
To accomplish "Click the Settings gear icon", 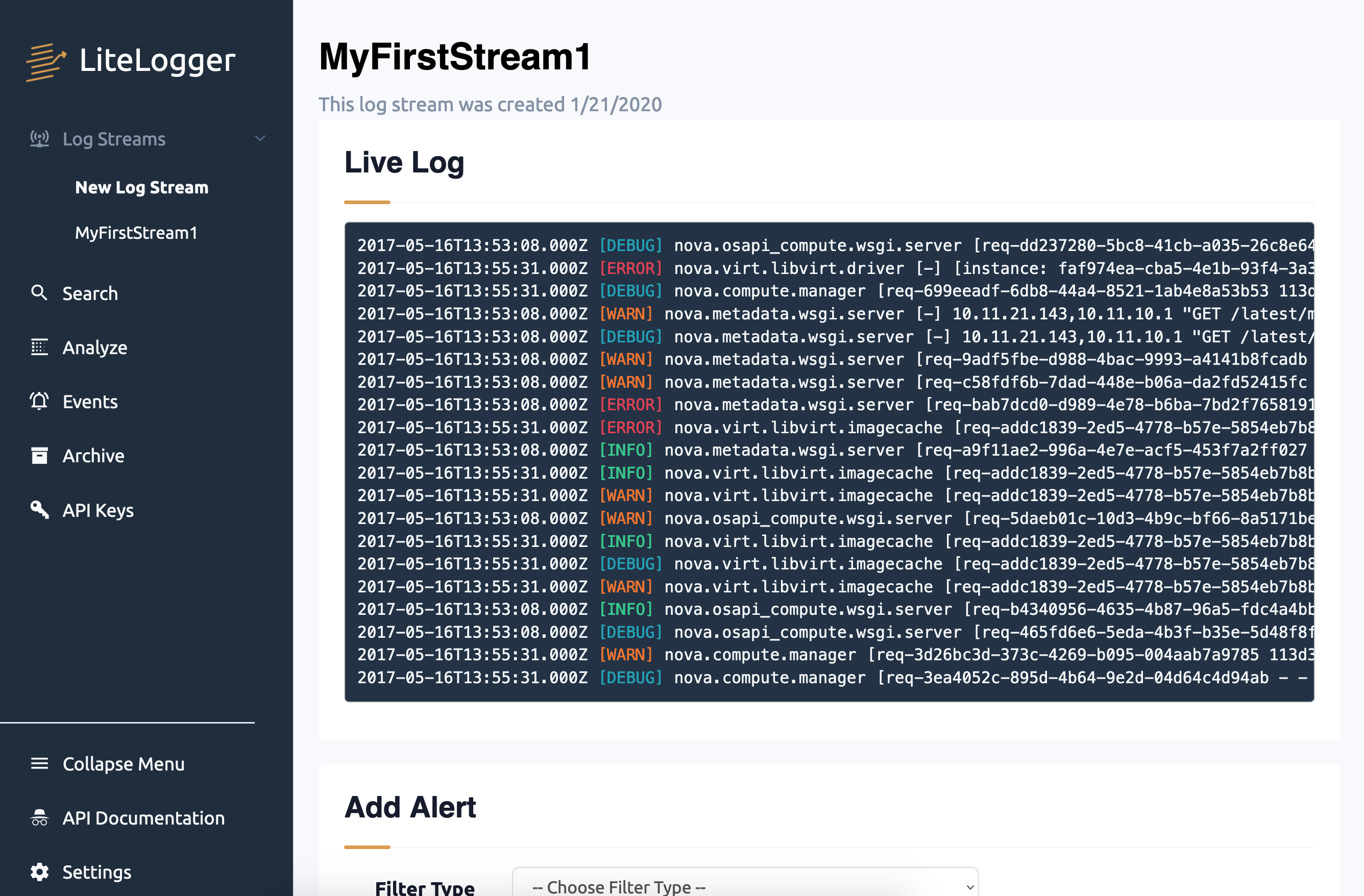I will [39, 872].
